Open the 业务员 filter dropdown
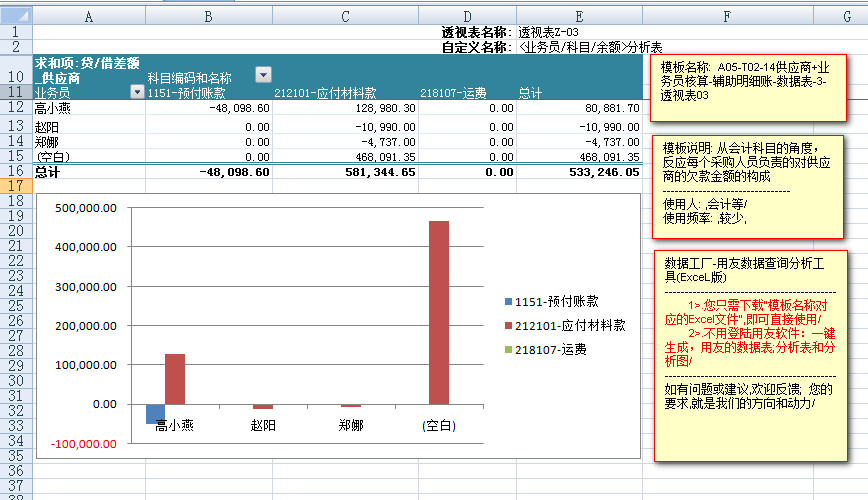The width and height of the screenshot is (868, 500). click(x=137, y=92)
